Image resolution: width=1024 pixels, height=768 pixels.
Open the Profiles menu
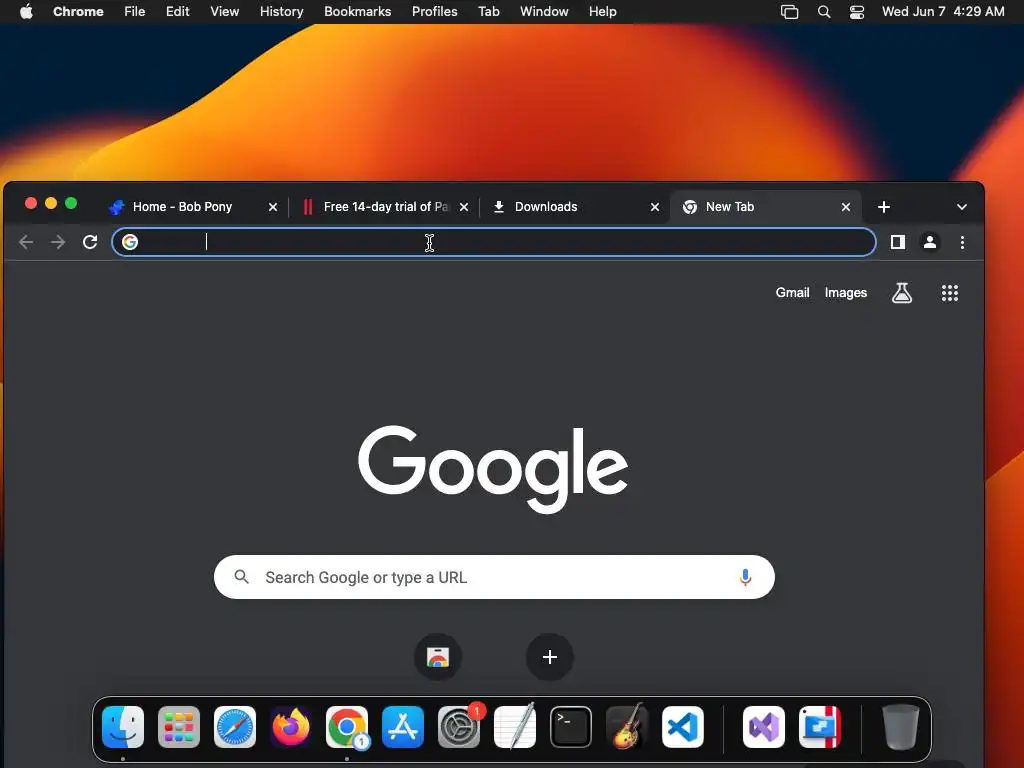(435, 11)
